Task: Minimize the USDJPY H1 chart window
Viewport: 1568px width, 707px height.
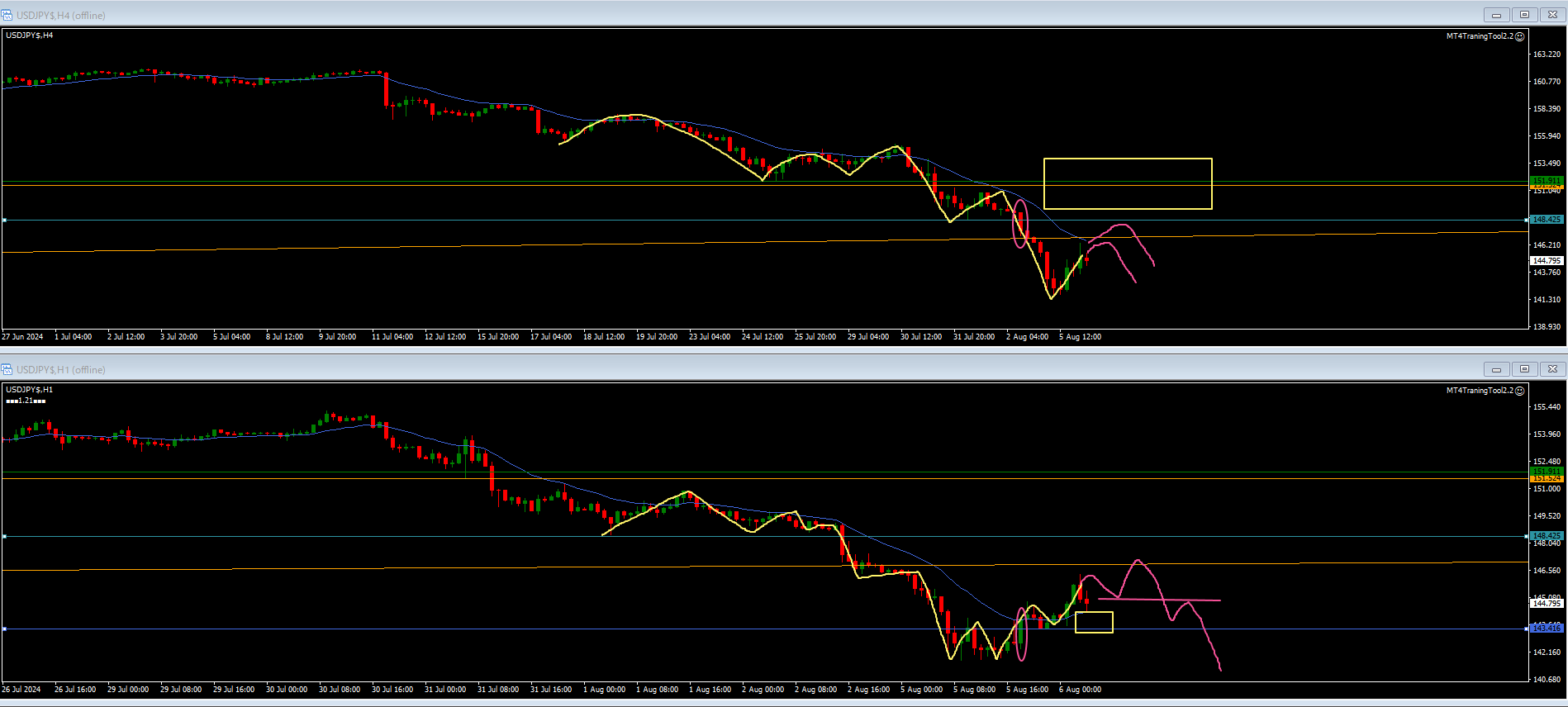Action: (1496, 369)
